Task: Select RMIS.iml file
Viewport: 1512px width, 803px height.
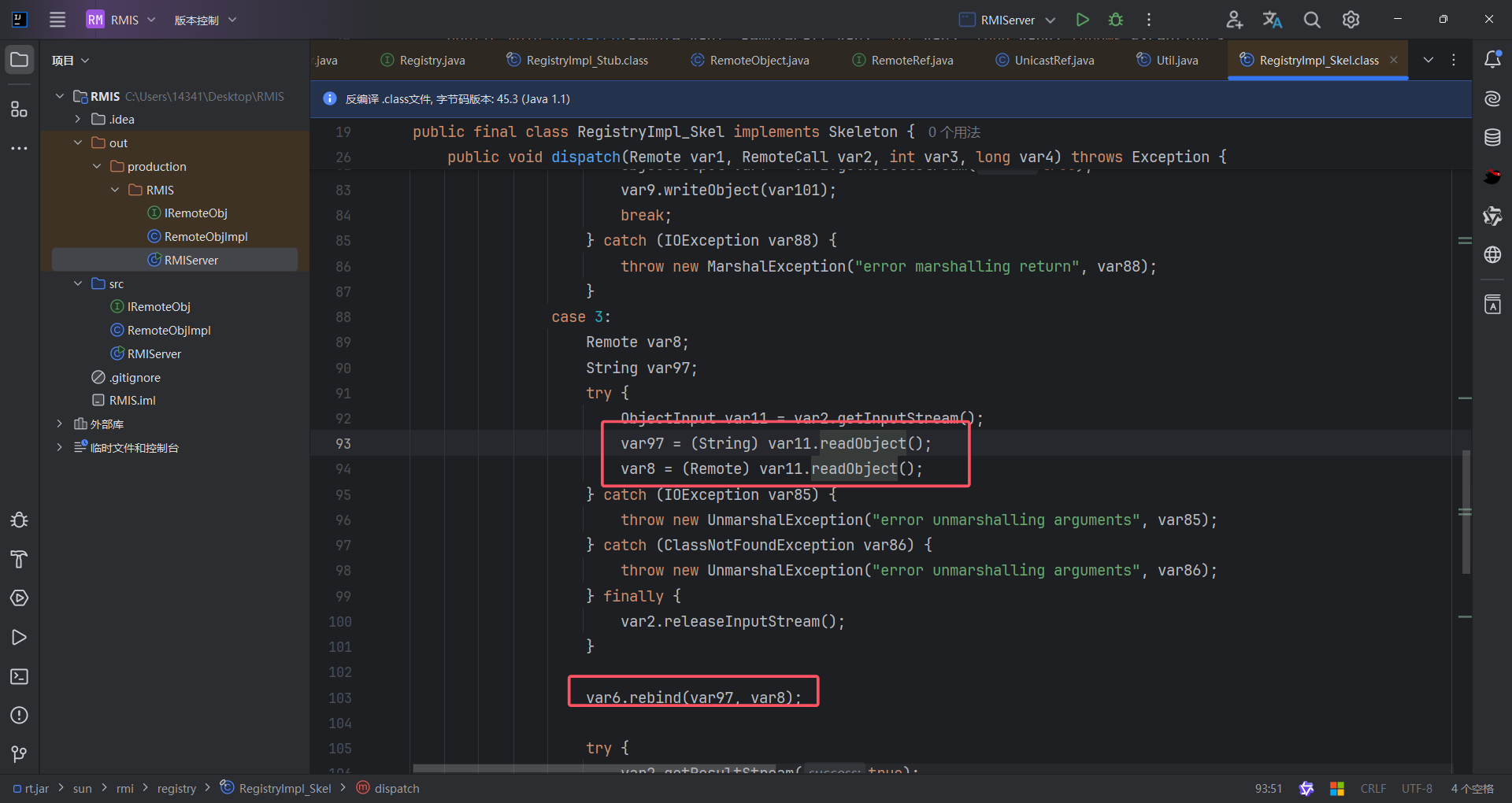Action: pyautogui.click(x=124, y=401)
